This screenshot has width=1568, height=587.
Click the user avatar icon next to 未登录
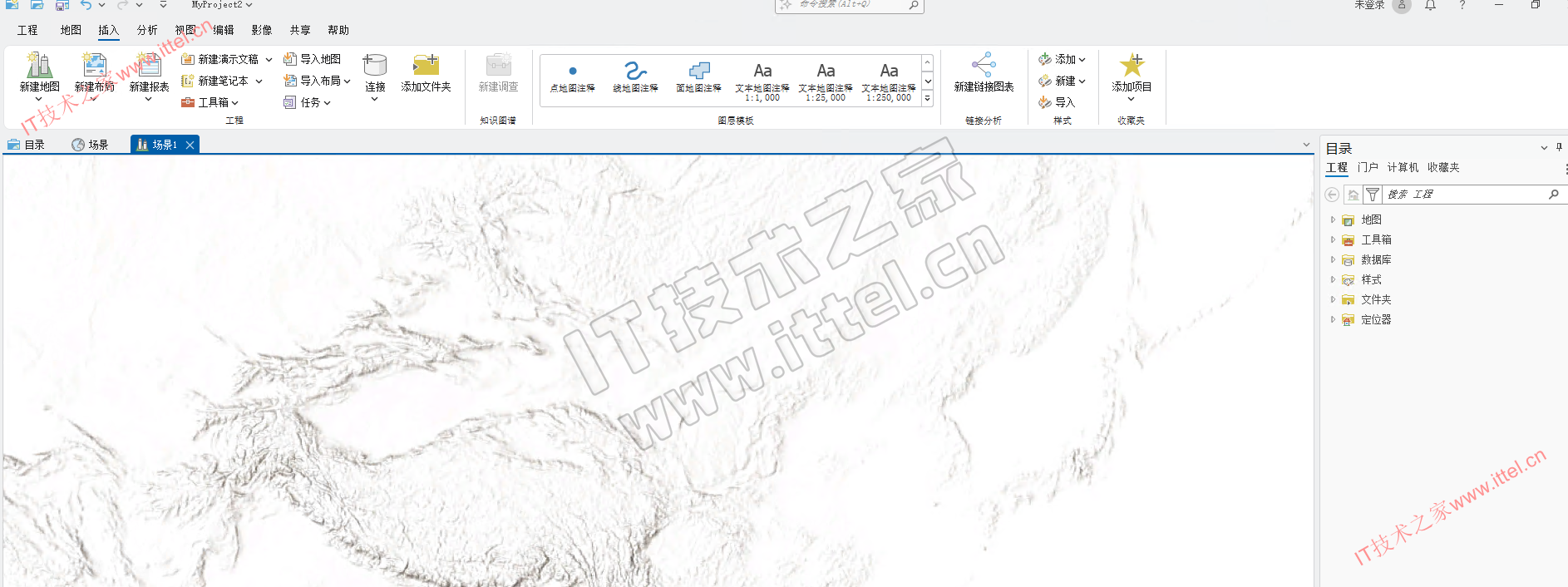pyautogui.click(x=1402, y=6)
